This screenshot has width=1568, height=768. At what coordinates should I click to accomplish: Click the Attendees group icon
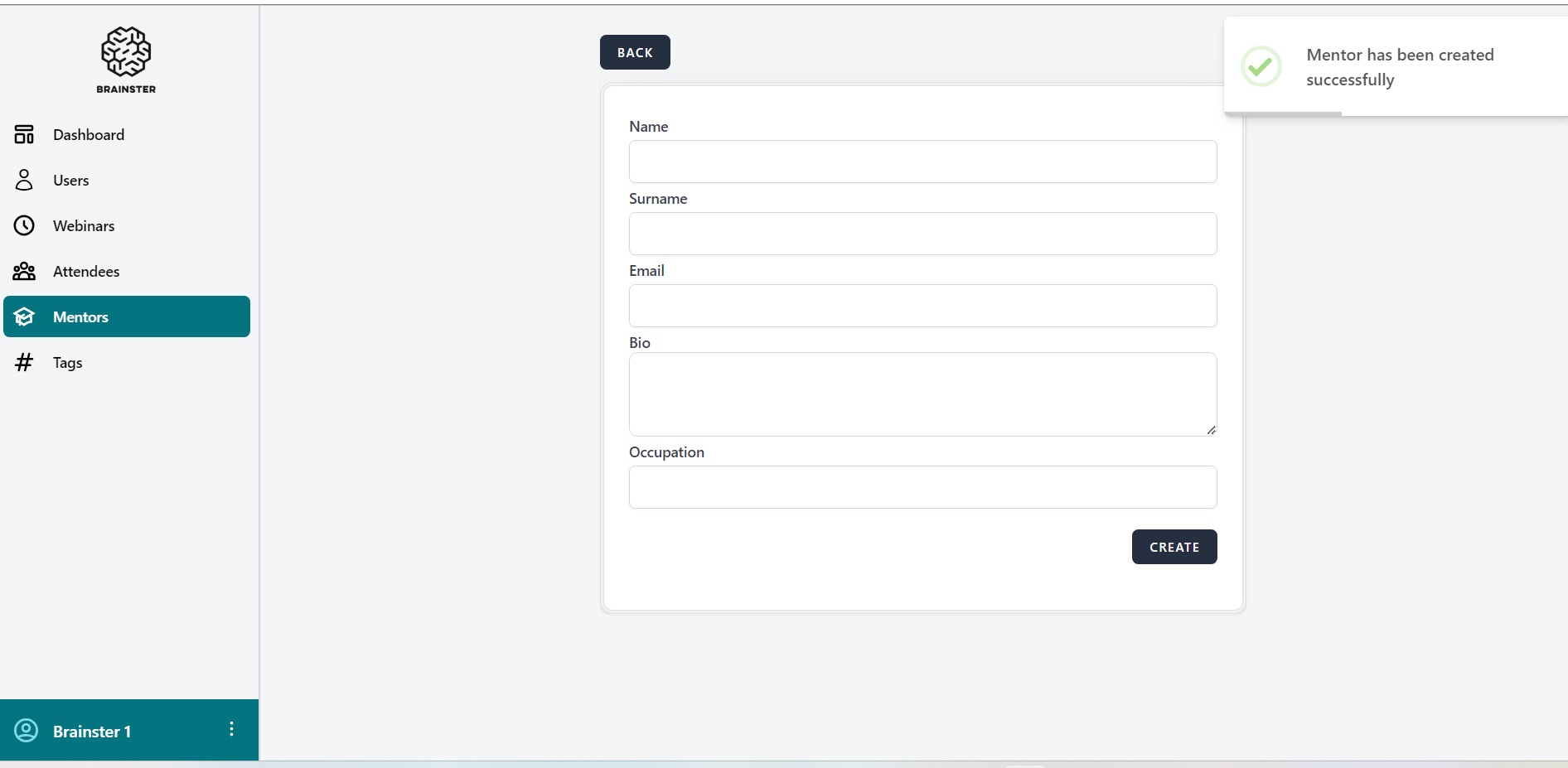[24, 271]
